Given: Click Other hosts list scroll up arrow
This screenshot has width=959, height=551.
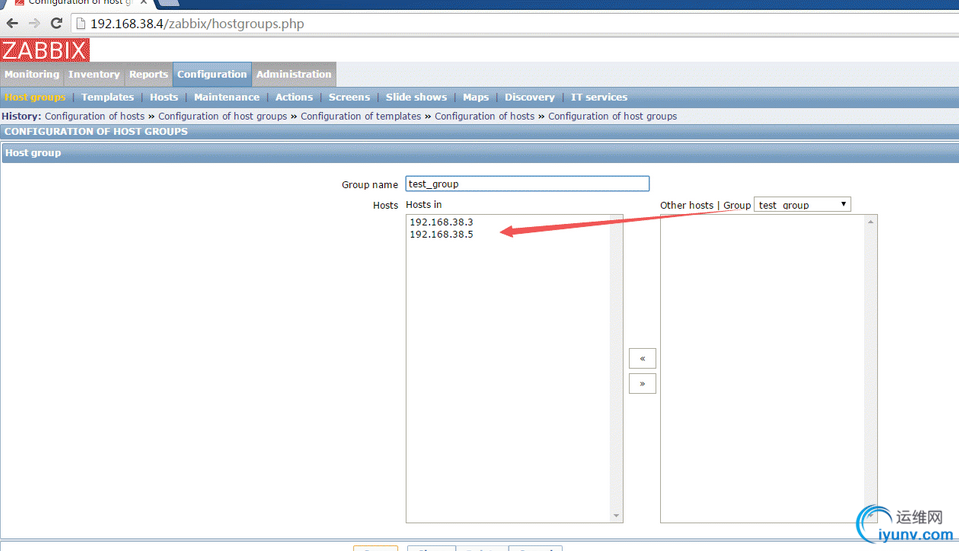Looking at the screenshot, I should 870,222.
